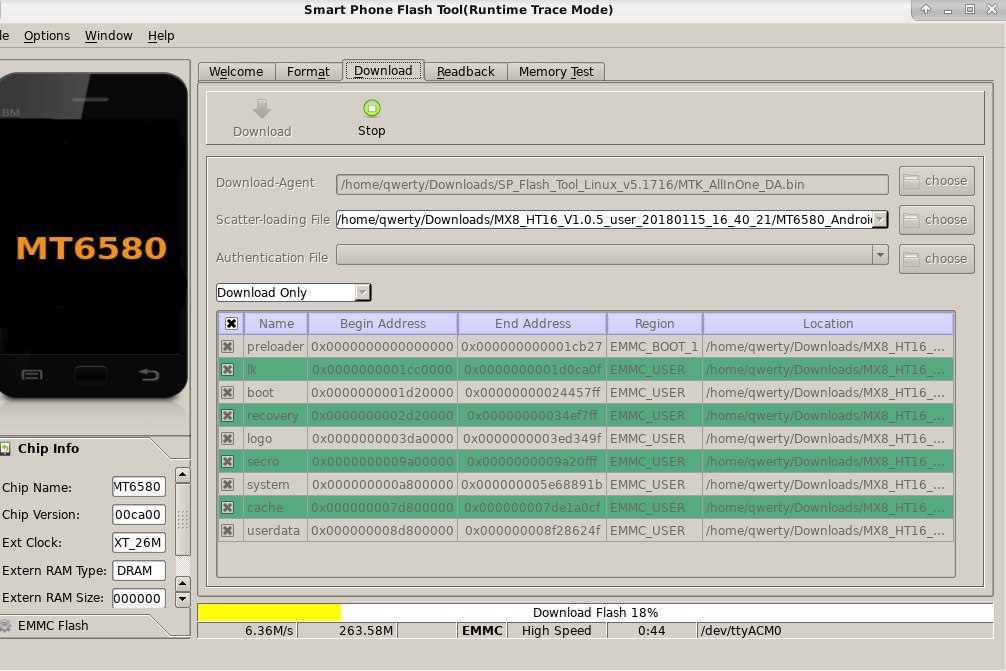The width and height of the screenshot is (1006, 671).
Task: Click the Location column header
Action: (x=828, y=323)
